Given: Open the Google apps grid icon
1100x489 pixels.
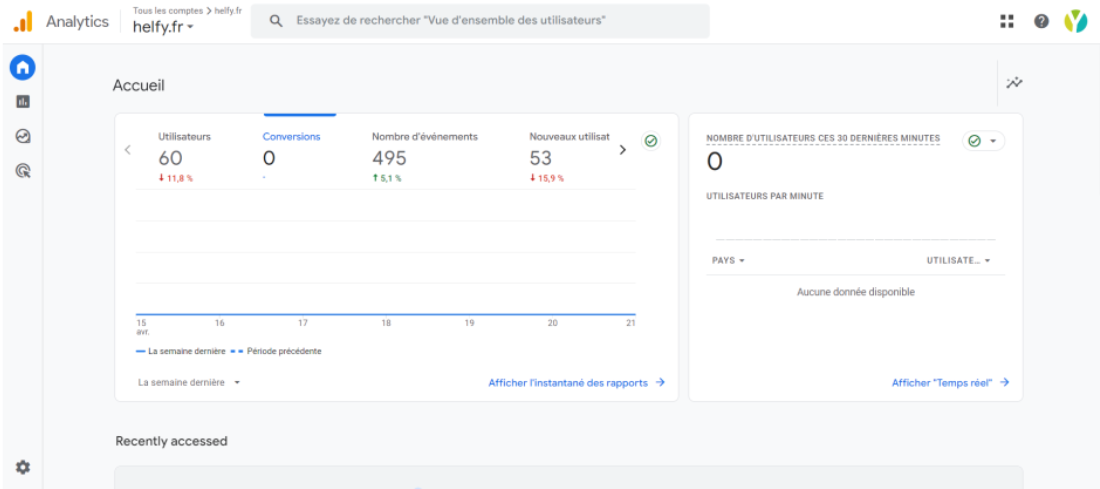Looking at the screenshot, I should [x=1007, y=21].
